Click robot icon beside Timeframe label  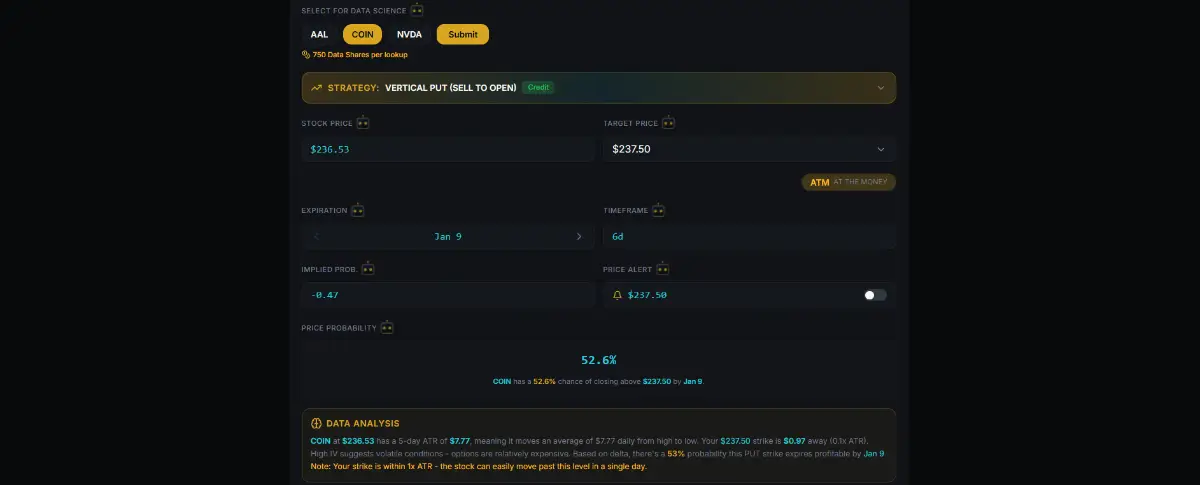658,211
